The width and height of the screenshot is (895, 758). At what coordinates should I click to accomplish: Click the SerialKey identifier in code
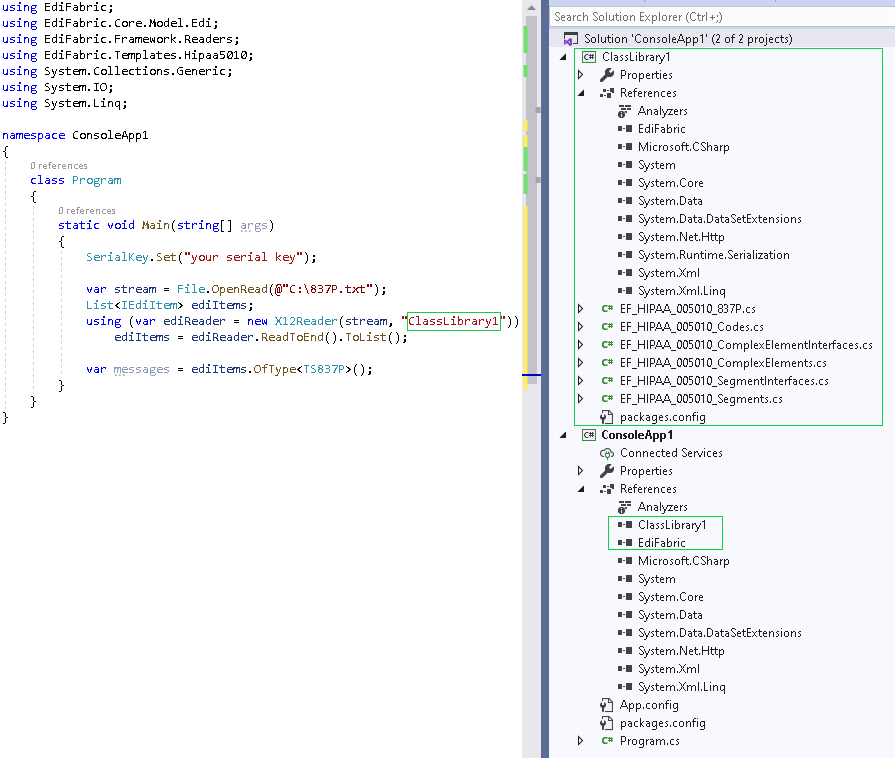click(x=117, y=257)
